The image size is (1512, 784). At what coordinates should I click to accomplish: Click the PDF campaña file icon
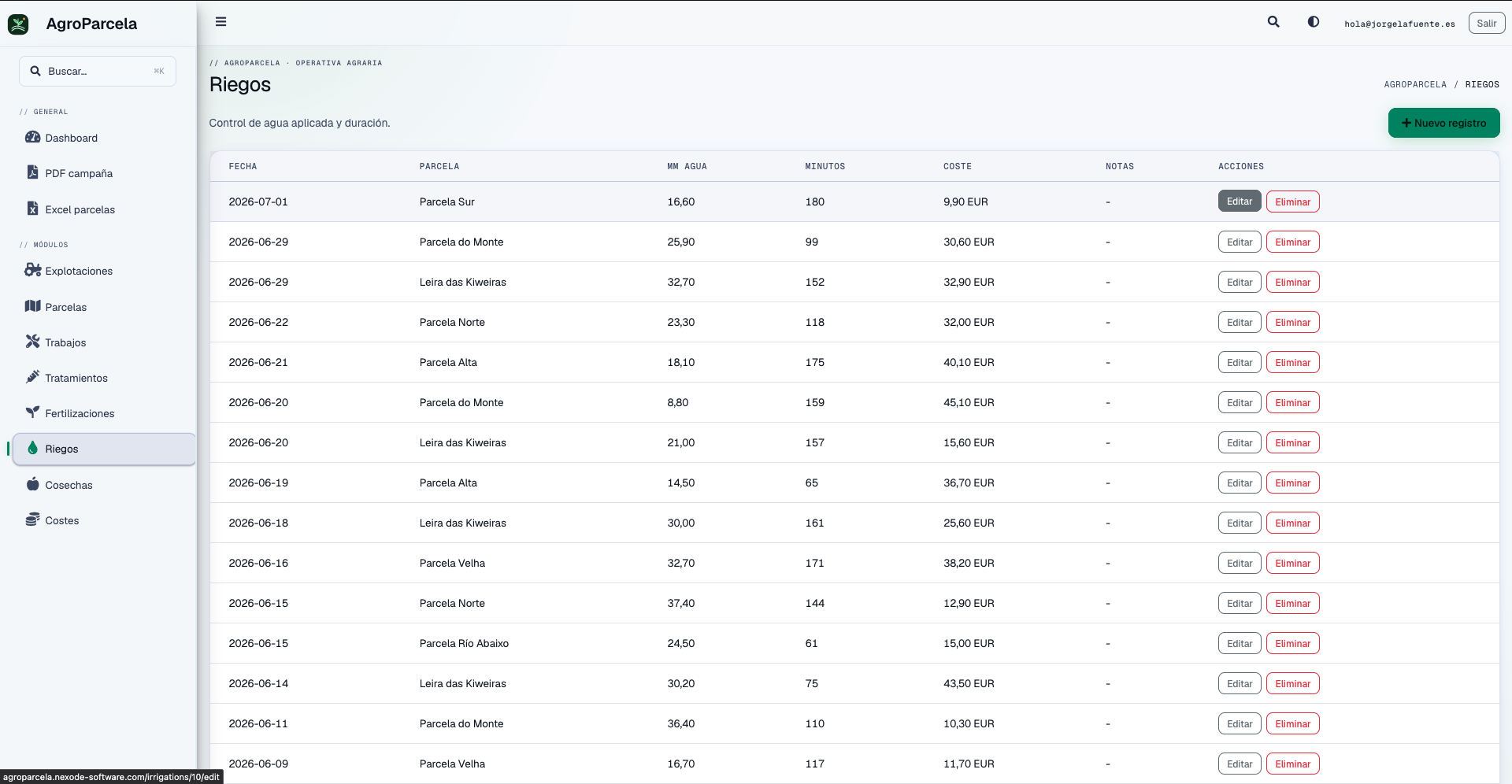pyautogui.click(x=32, y=172)
